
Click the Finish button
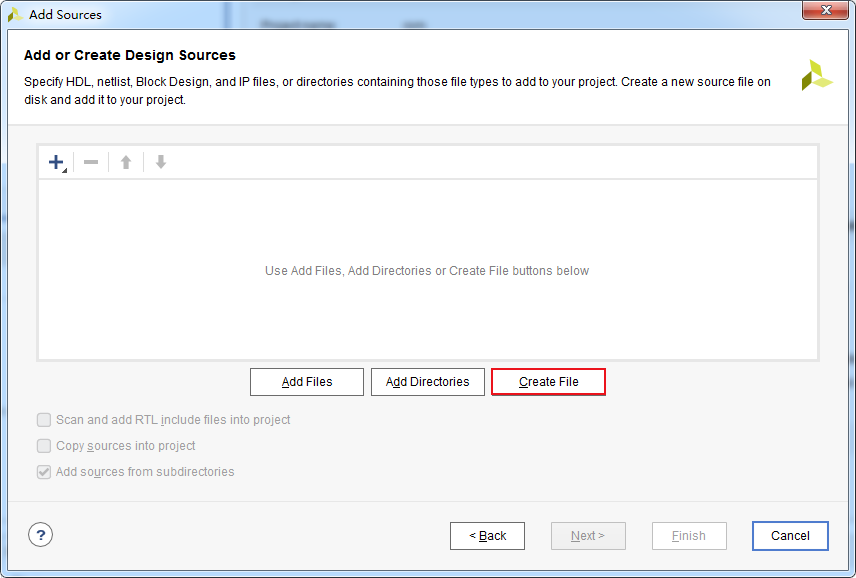tap(689, 536)
